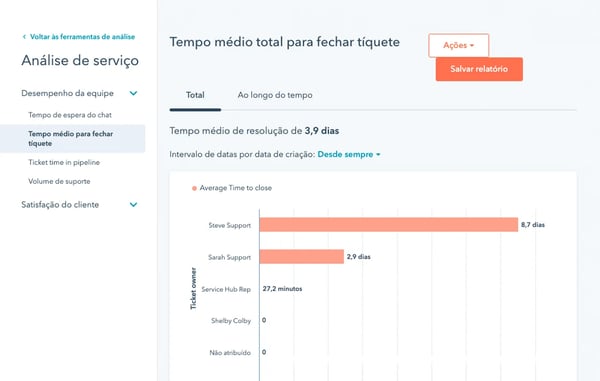
Task: Click the 'Satisfação do cliente' section heading
Action: 60,205
